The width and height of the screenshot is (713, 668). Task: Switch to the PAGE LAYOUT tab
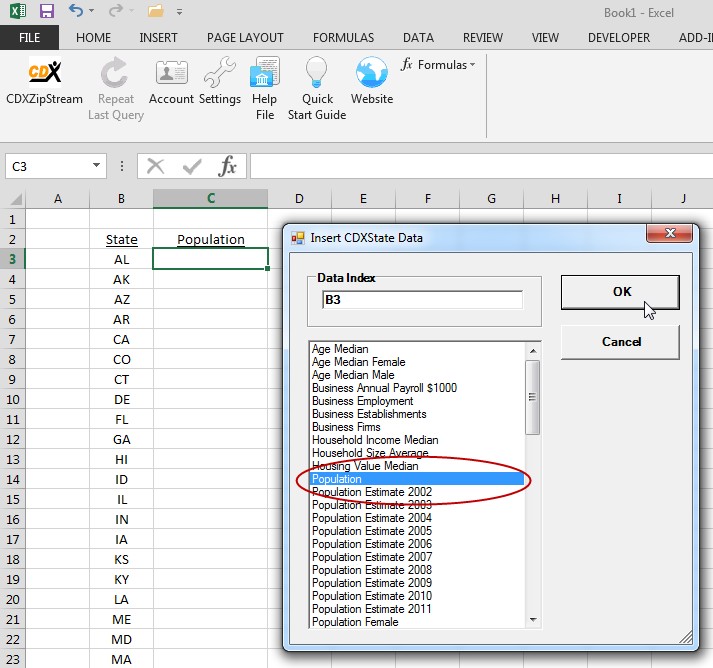(245, 38)
